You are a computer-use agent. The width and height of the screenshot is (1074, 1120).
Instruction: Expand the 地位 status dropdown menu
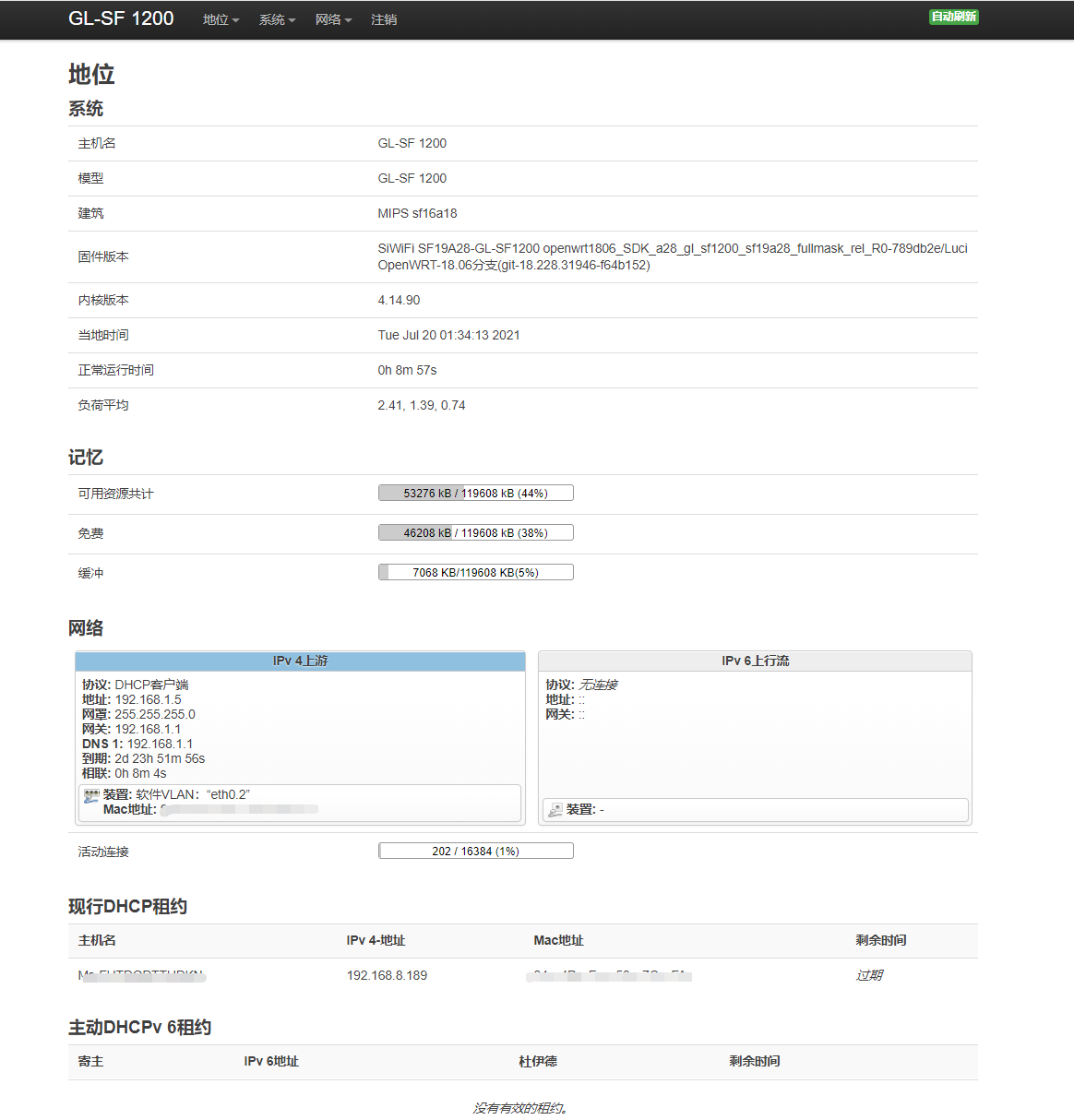(221, 19)
